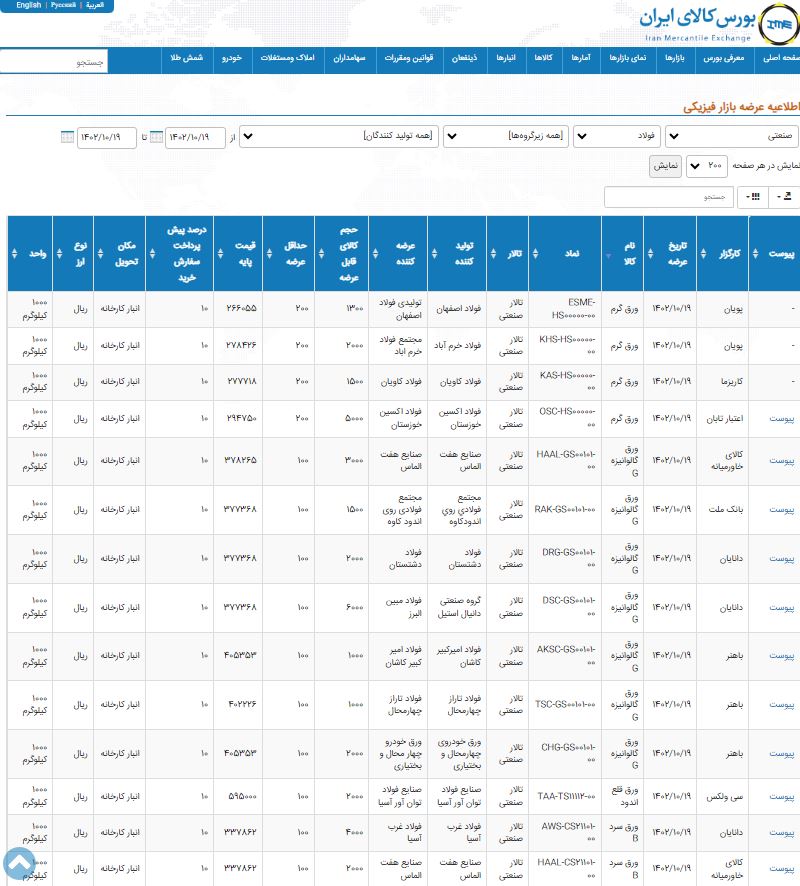Click the table filter جستجو field
The width and height of the screenshot is (800, 886).
[x=668, y=197]
